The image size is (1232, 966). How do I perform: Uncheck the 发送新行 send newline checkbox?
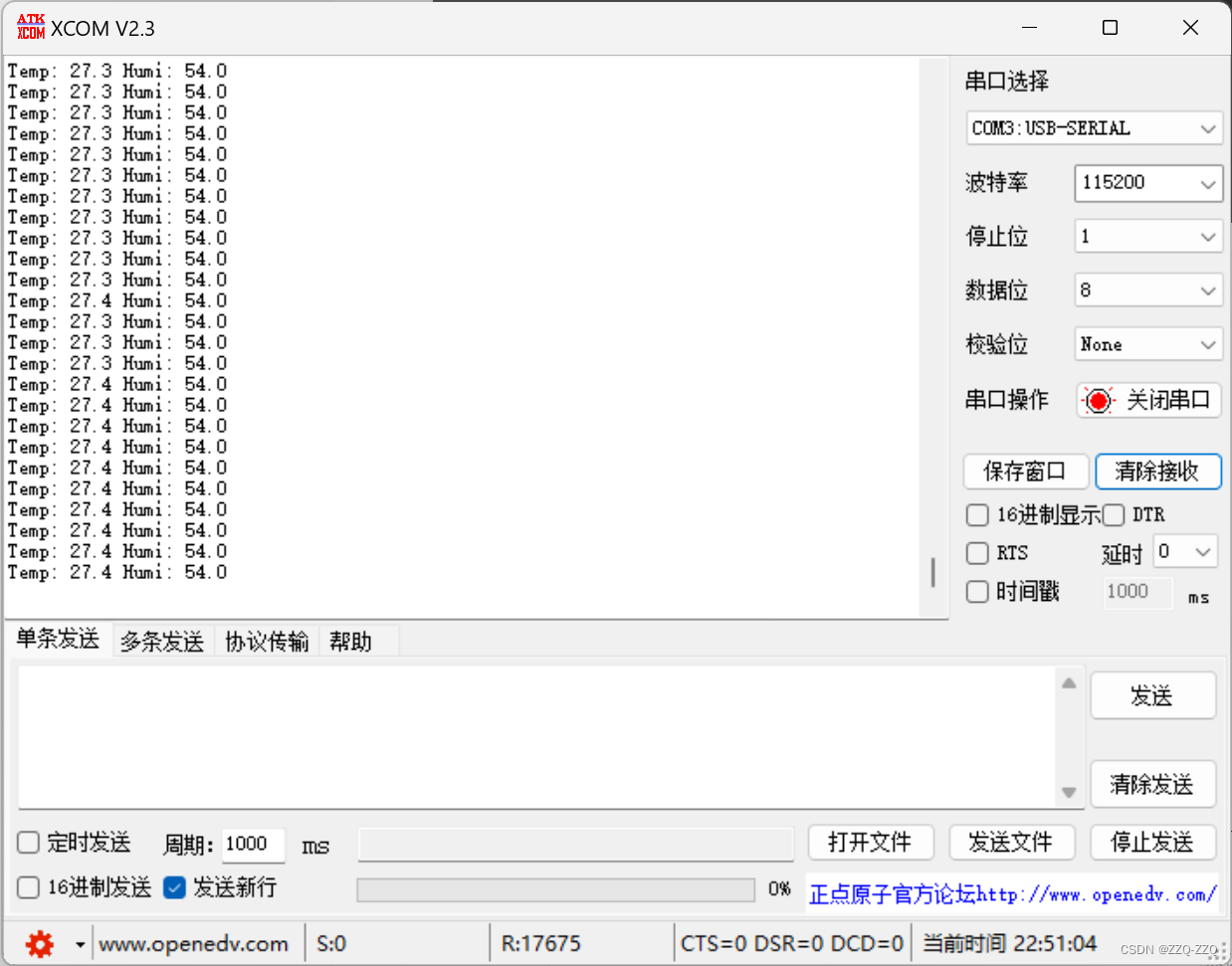pyautogui.click(x=174, y=886)
